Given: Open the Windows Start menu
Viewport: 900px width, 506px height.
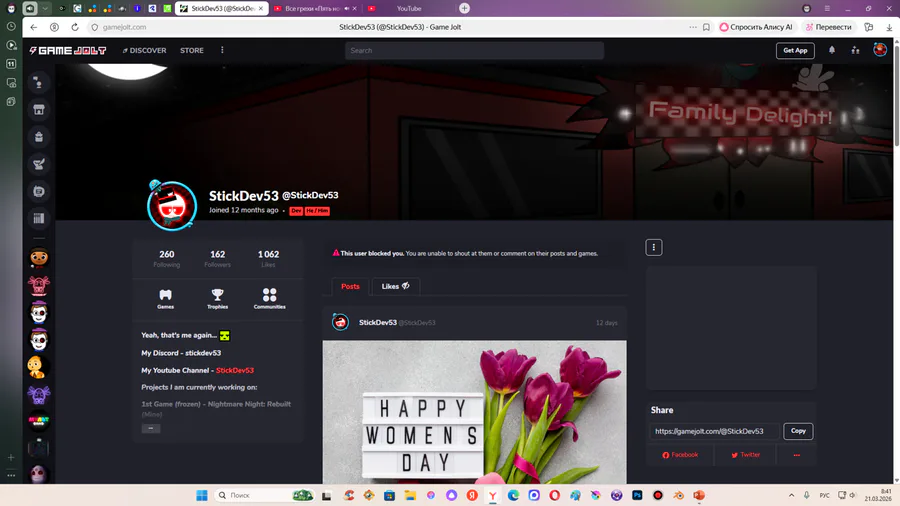Looking at the screenshot, I should click(x=201, y=495).
